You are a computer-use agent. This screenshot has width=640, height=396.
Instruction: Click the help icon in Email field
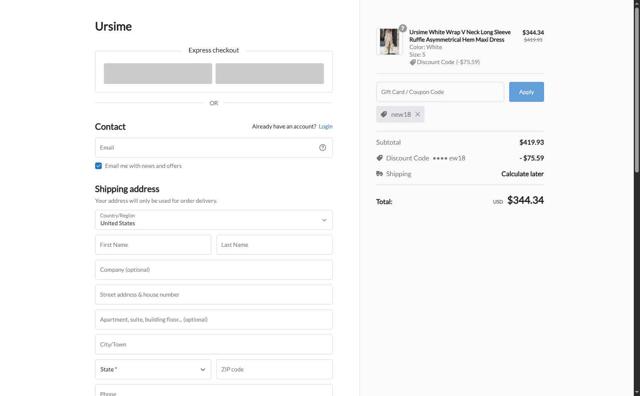pos(322,147)
